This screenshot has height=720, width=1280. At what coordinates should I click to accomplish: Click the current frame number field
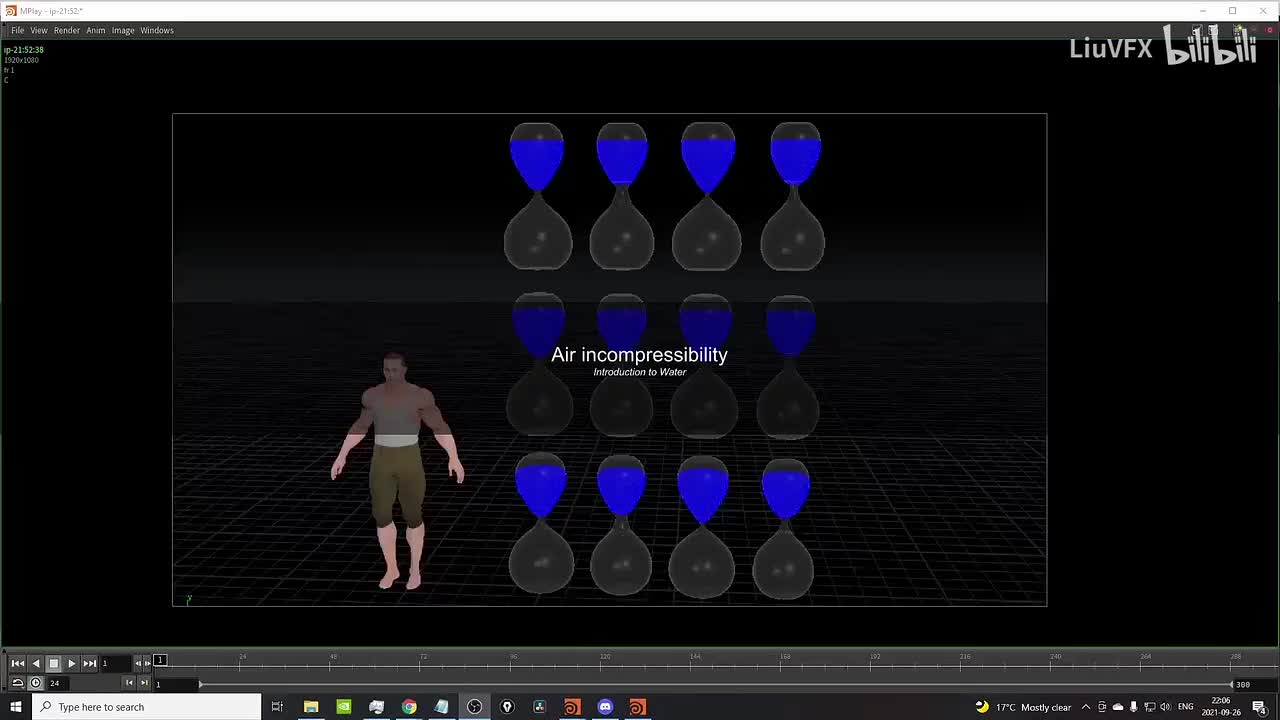[116, 663]
